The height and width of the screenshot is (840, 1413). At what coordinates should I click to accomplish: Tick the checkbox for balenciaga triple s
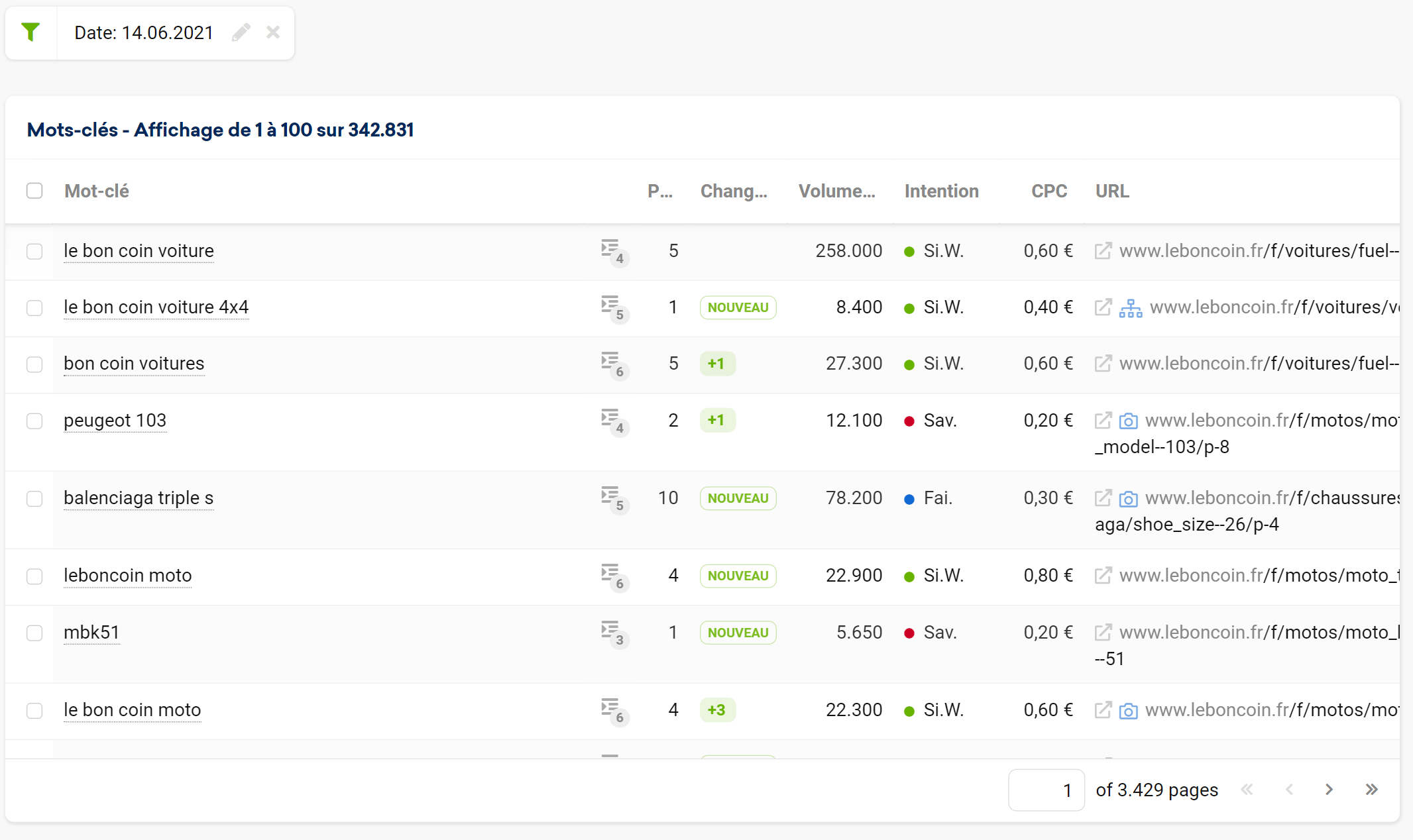pos(34,499)
